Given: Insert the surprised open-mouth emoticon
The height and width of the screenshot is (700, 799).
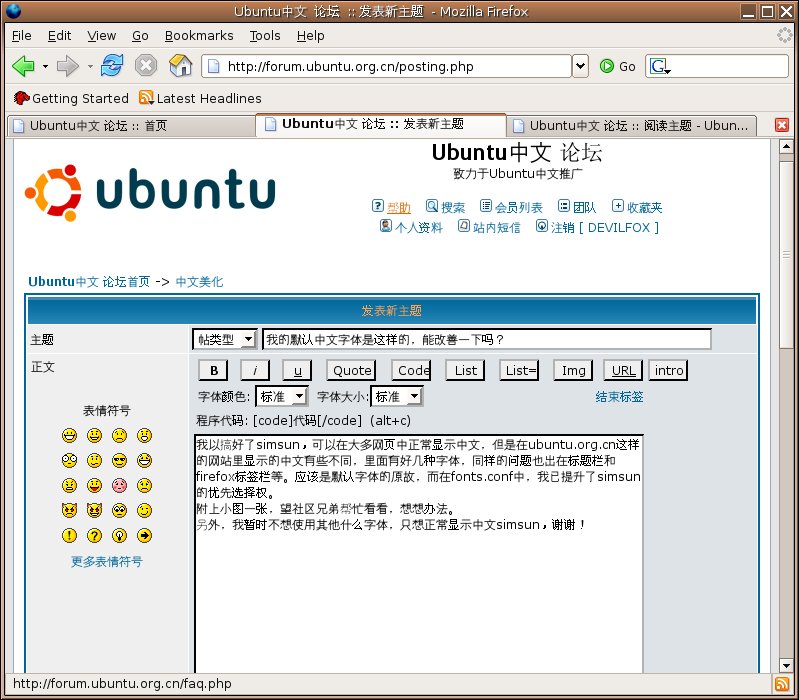Looking at the screenshot, I should pyautogui.click(x=145, y=436).
